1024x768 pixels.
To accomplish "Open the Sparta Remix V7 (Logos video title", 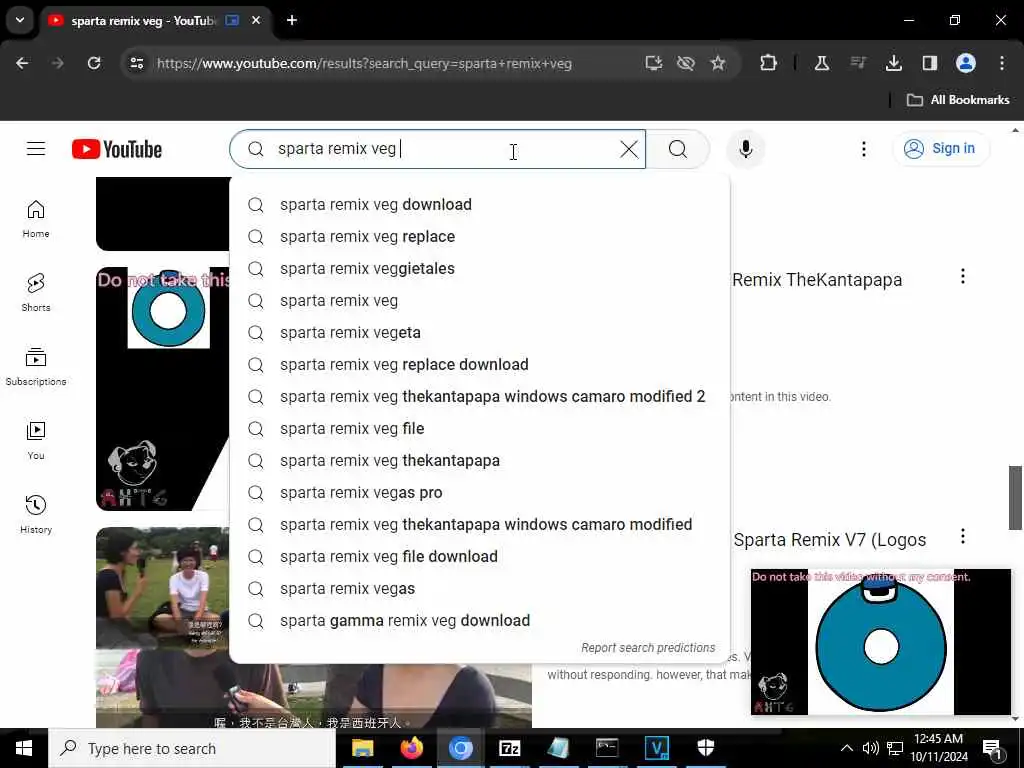I will [829, 539].
